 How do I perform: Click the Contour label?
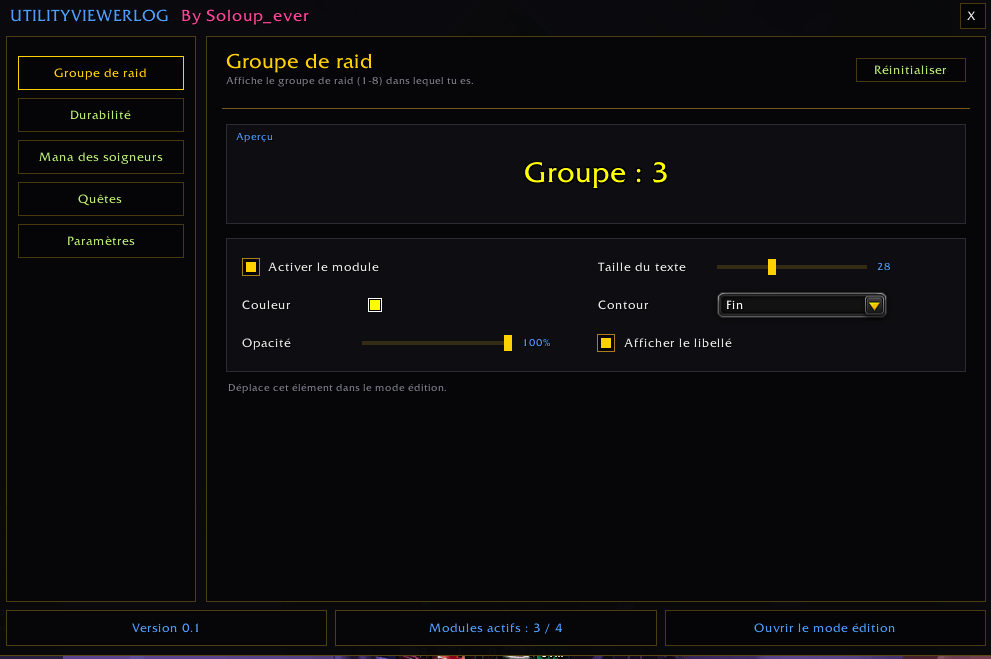tap(623, 305)
